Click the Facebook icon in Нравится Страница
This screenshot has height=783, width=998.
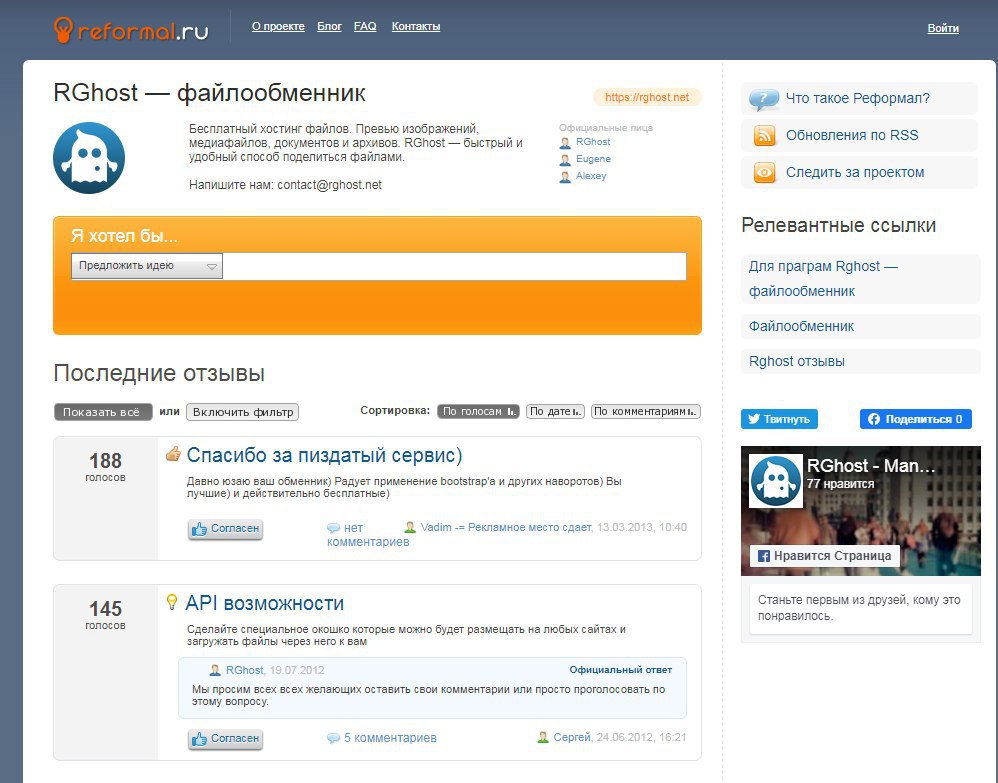[x=764, y=556]
